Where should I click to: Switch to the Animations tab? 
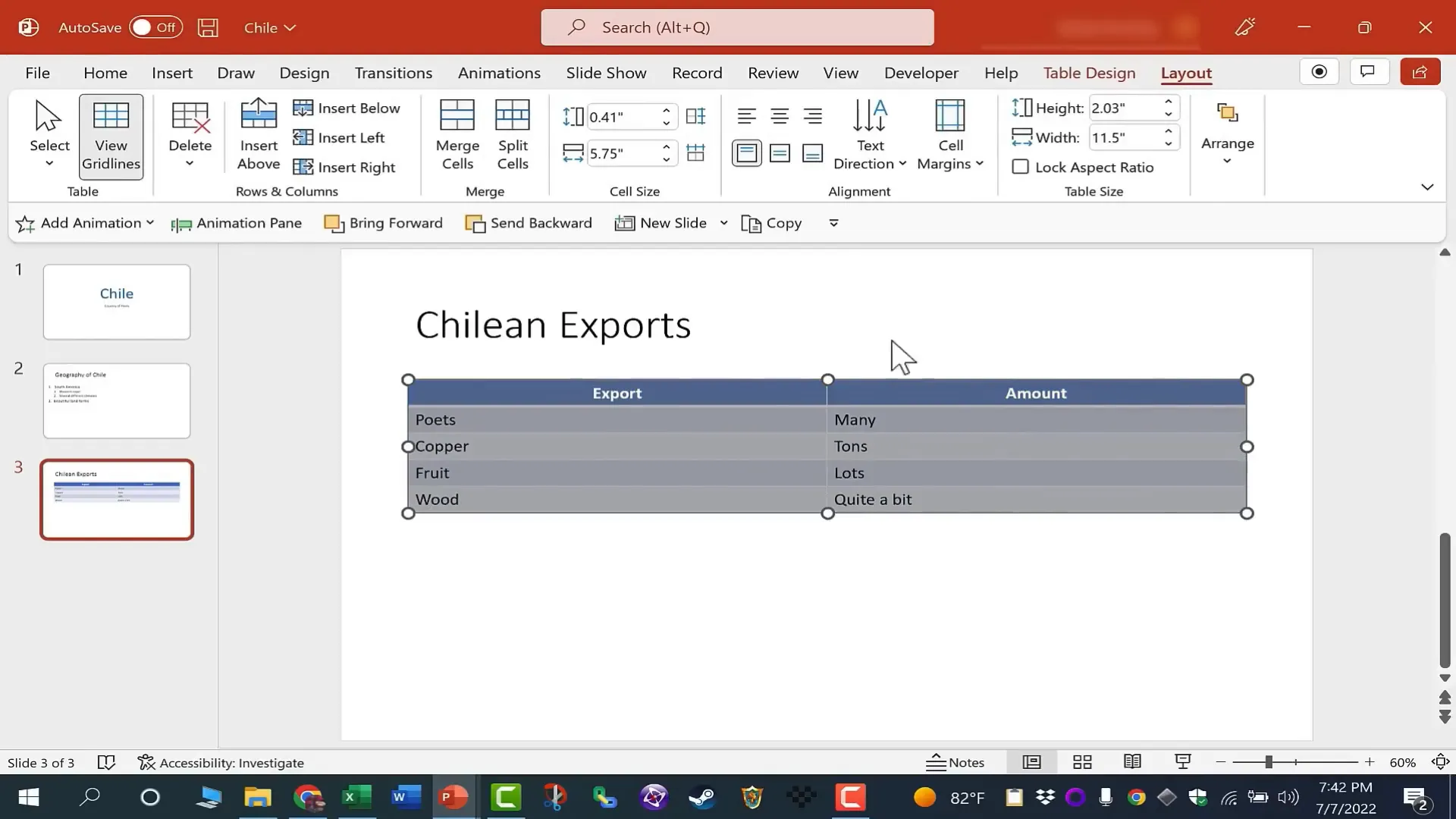(x=499, y=73)
